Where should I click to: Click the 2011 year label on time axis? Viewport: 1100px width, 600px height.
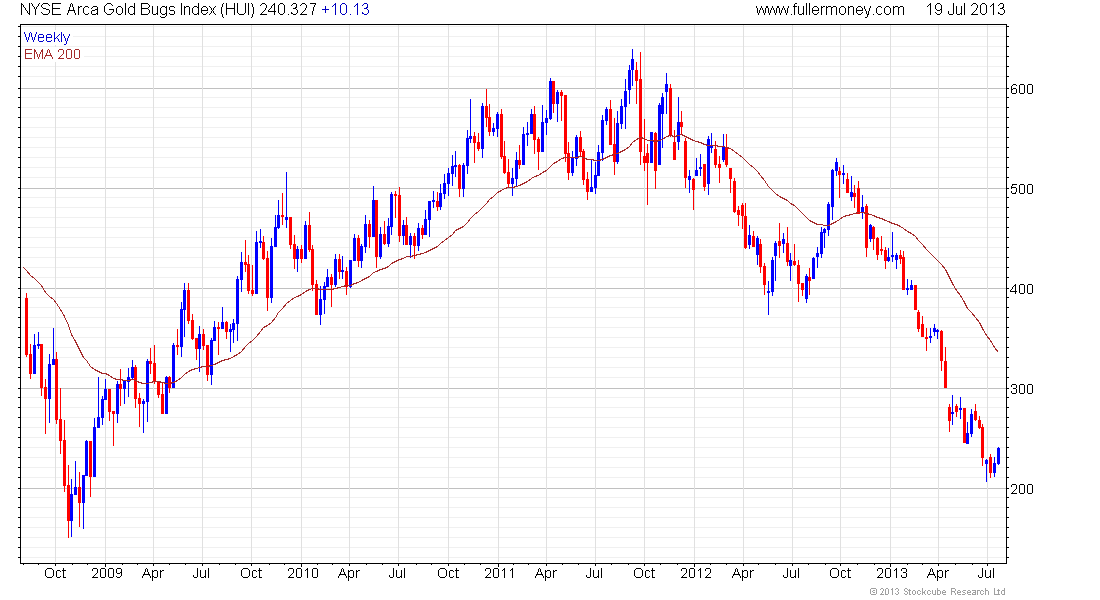click(499, 573)
